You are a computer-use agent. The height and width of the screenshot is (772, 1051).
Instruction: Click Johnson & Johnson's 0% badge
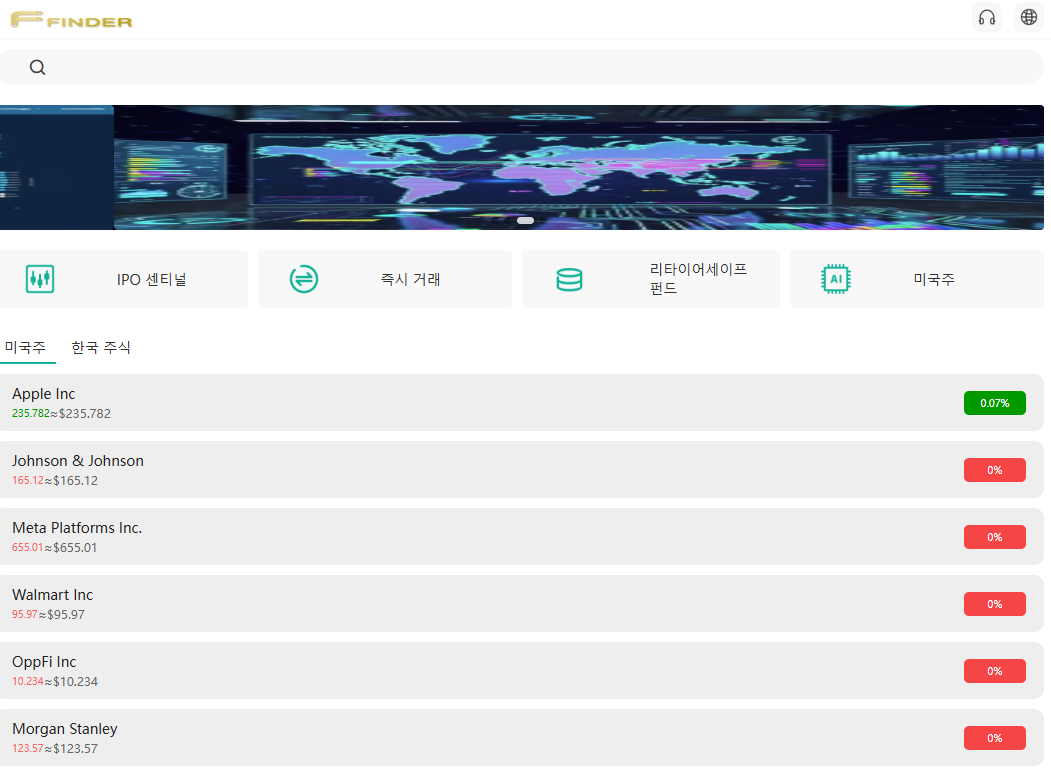click(x=995, y=470)
